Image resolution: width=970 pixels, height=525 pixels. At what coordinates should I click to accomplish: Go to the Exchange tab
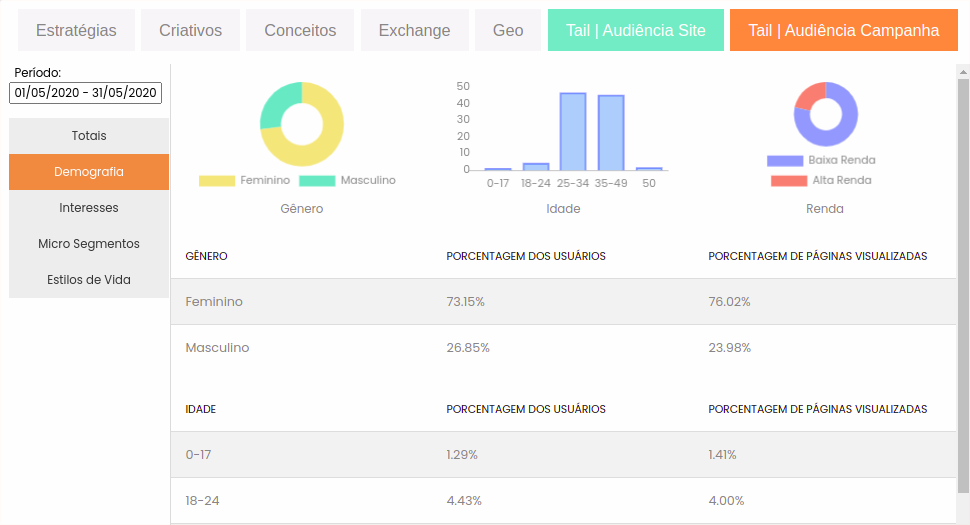coord(414,30)
